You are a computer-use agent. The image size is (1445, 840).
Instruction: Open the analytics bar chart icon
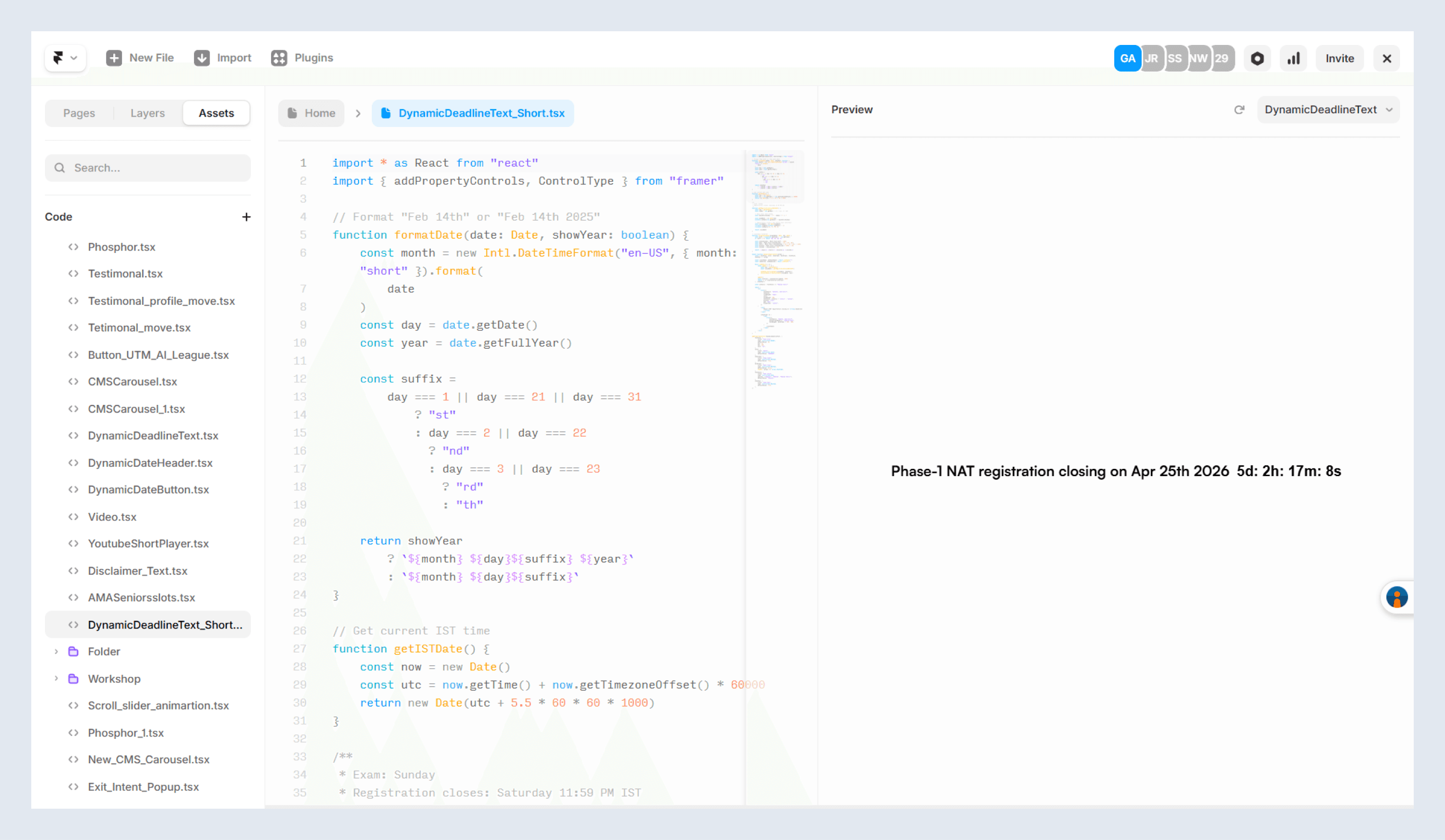(x=1293, y=59)
